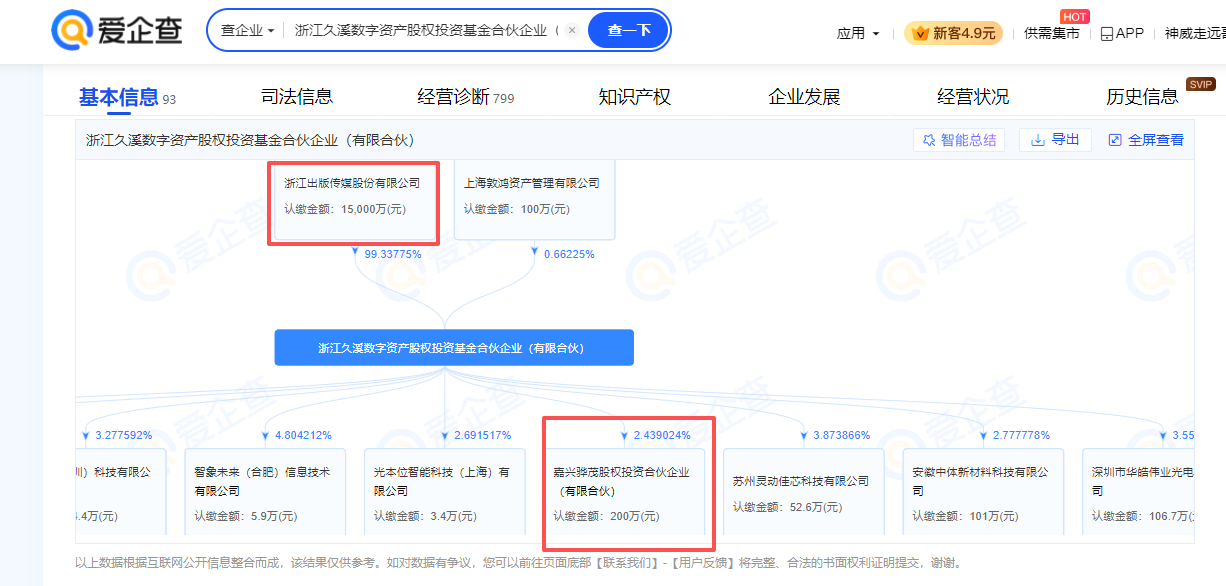This screenshot has width=1226, height=586.
Task: Click the 全屏查看 fullscreen button
Action: [1146, 140]
